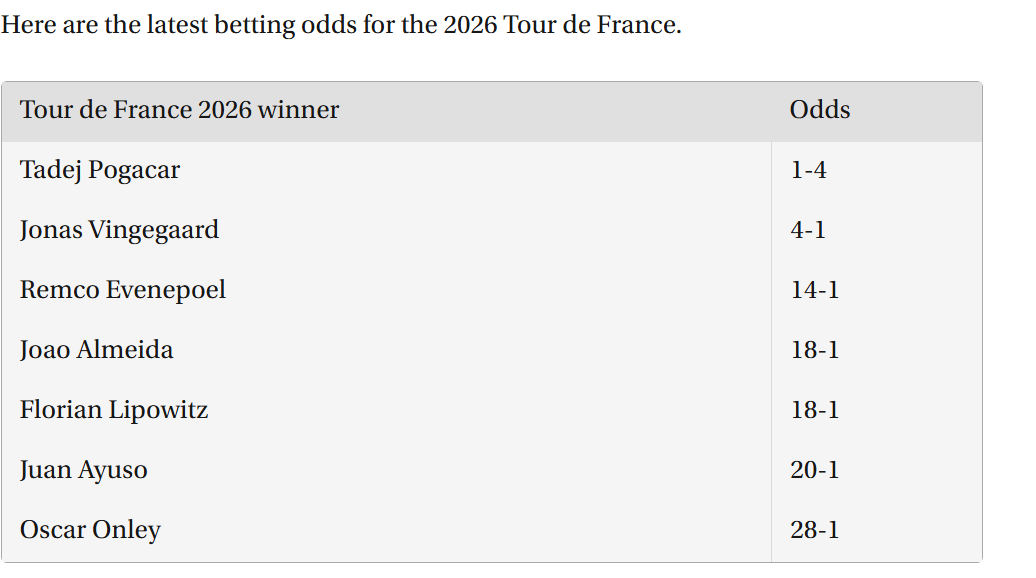Select the Jonas Vingegaard name cell
The width and height of the screenshot is (1036, 578).
(x=119, y=230)
